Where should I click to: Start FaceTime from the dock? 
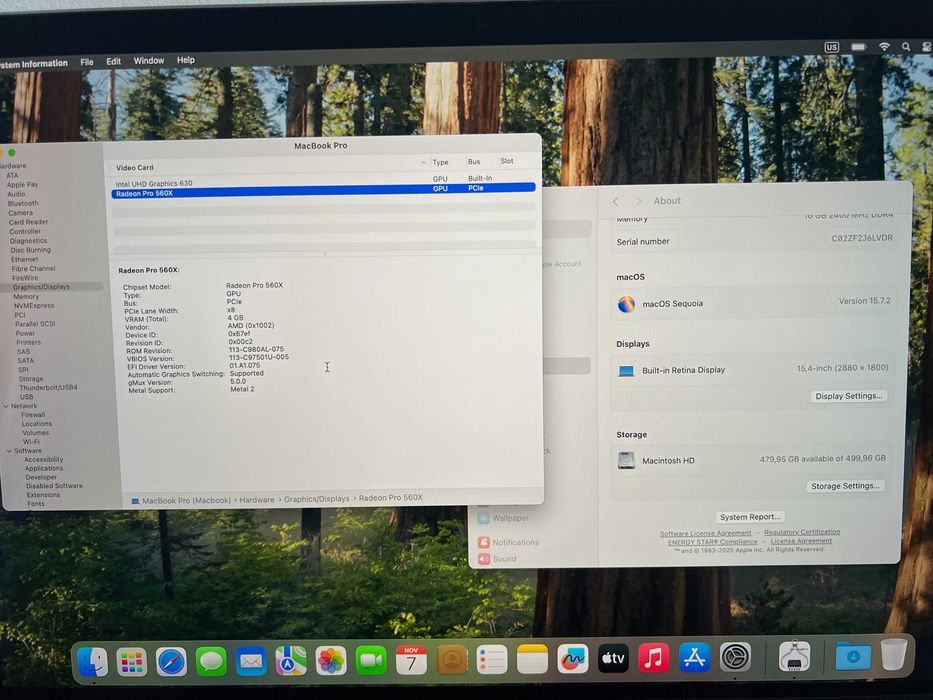371,661
